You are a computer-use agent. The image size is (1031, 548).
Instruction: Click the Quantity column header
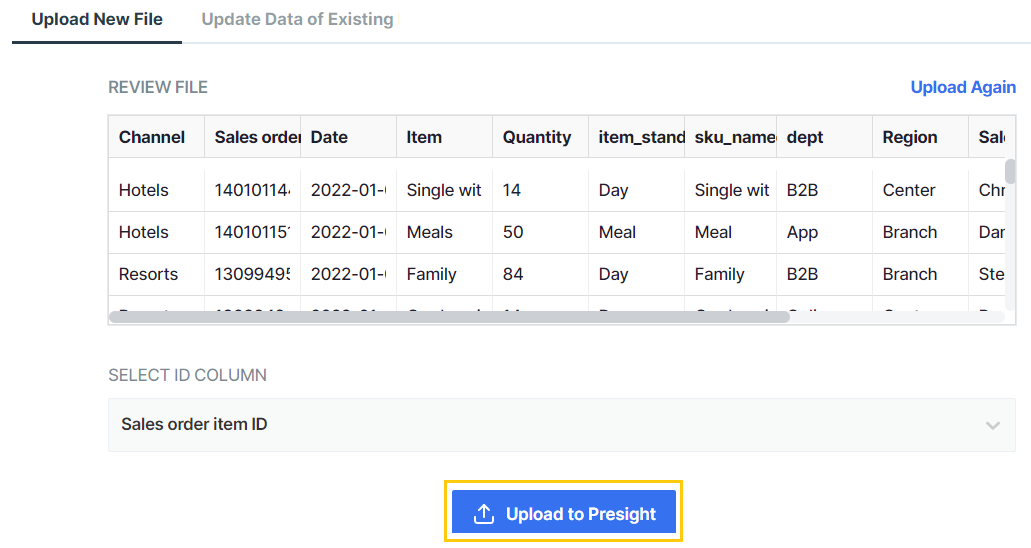pyautogui.click(x=537, y=137)
